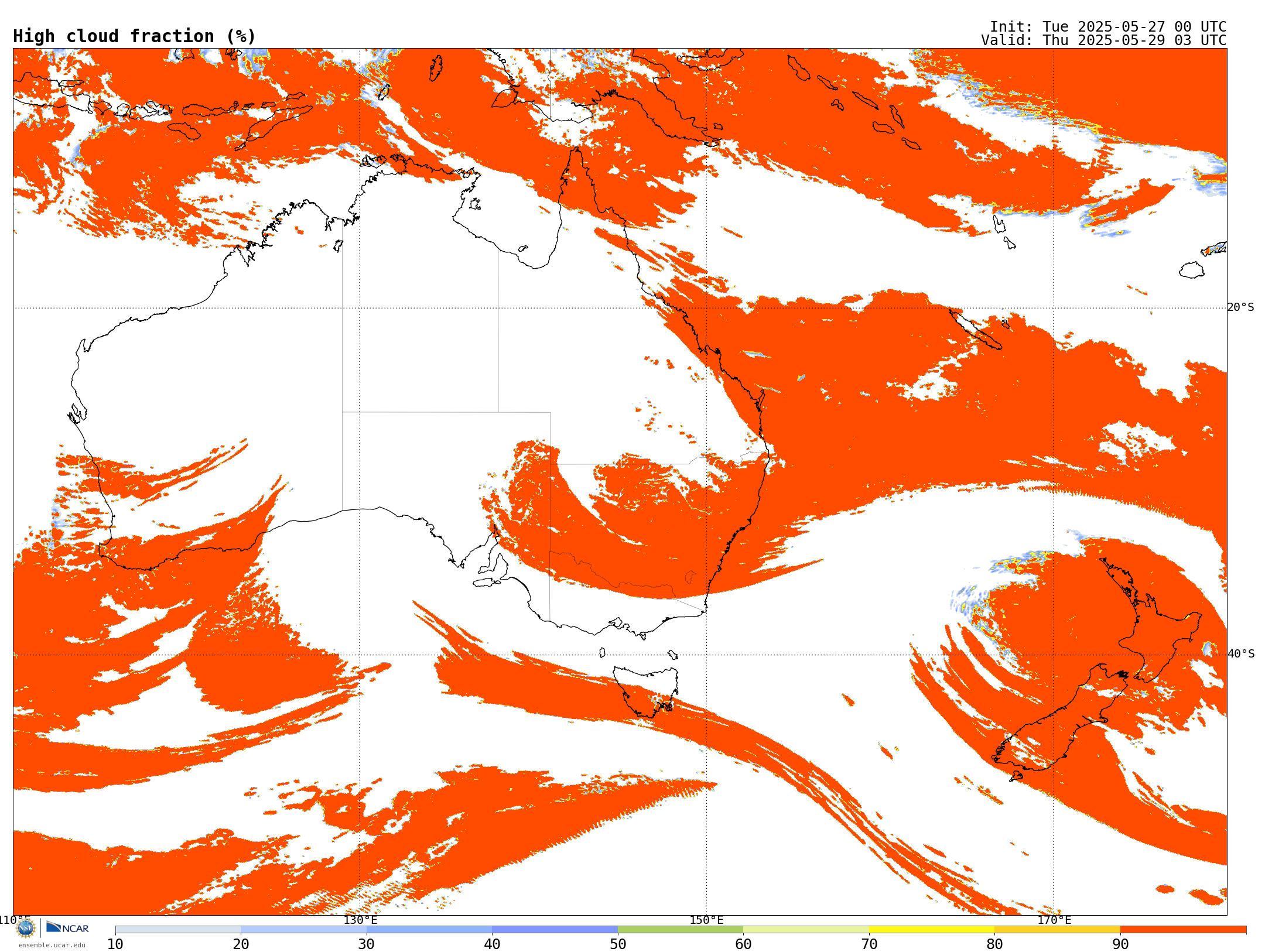
Task: Click the 10–20 pale gray colorbar segment
Action: pos(178,930)
